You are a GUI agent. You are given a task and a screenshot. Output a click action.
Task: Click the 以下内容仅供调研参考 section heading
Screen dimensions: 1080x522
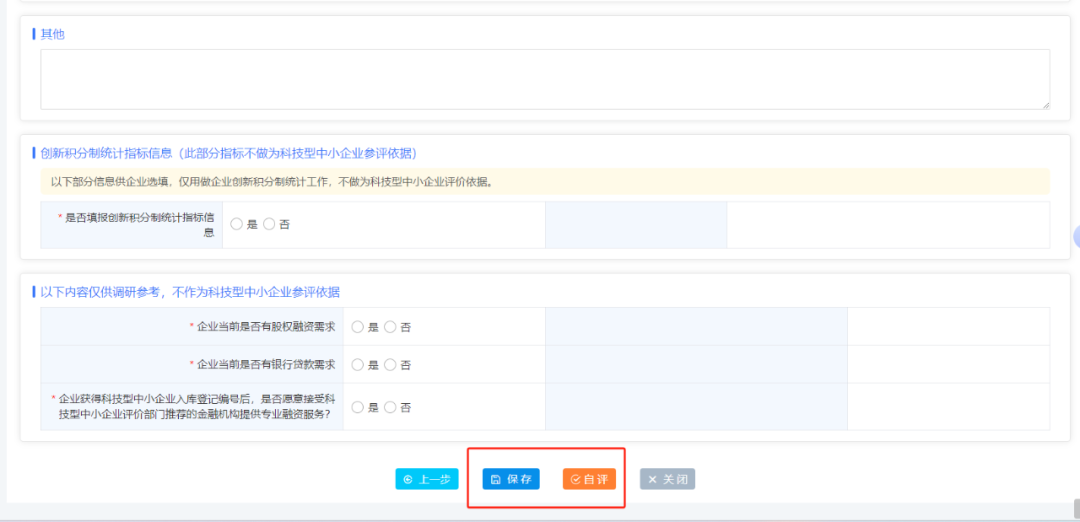[x=190, y=292]
